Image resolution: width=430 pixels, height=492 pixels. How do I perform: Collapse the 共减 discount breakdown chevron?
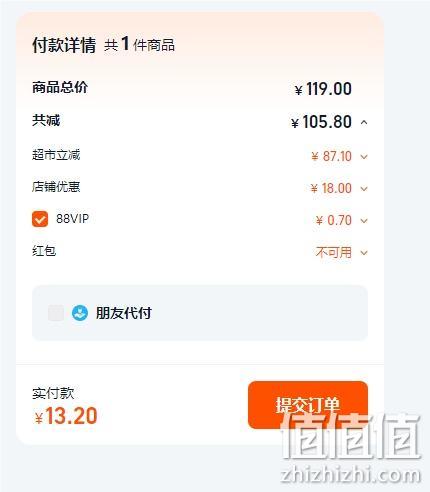[364, 122]
